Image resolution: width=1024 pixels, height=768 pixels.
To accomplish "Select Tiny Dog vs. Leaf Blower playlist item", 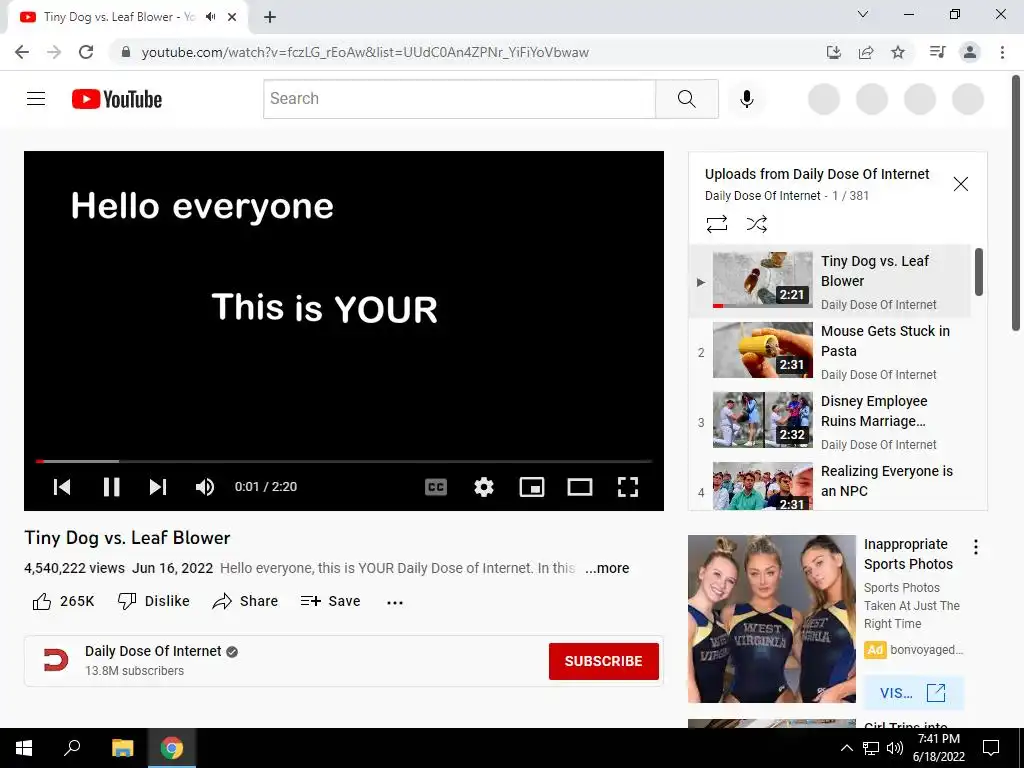I will [829, 281].
